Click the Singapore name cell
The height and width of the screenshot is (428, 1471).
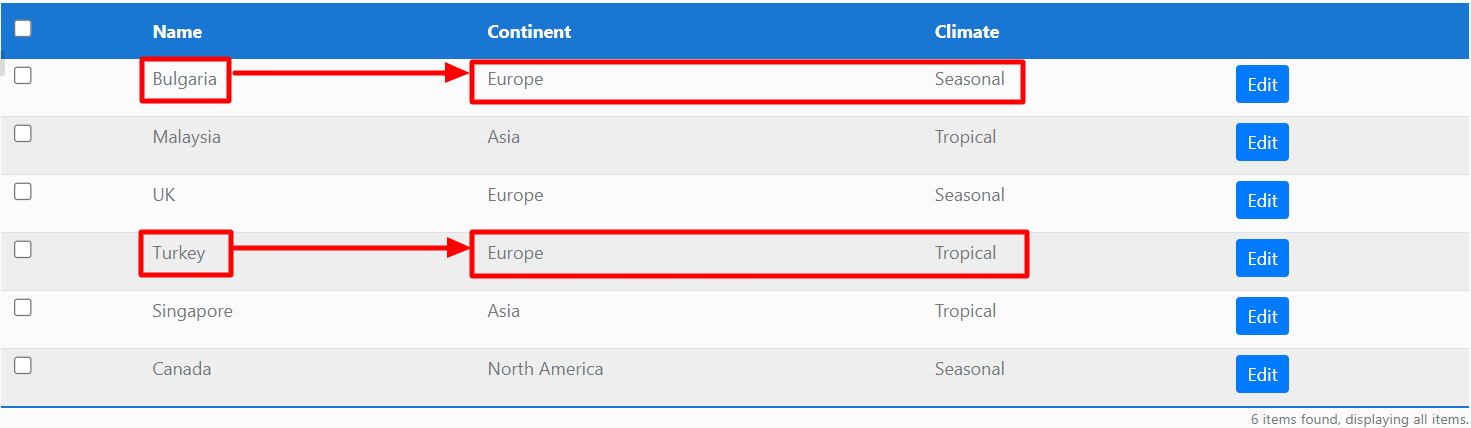pos(192,311)
